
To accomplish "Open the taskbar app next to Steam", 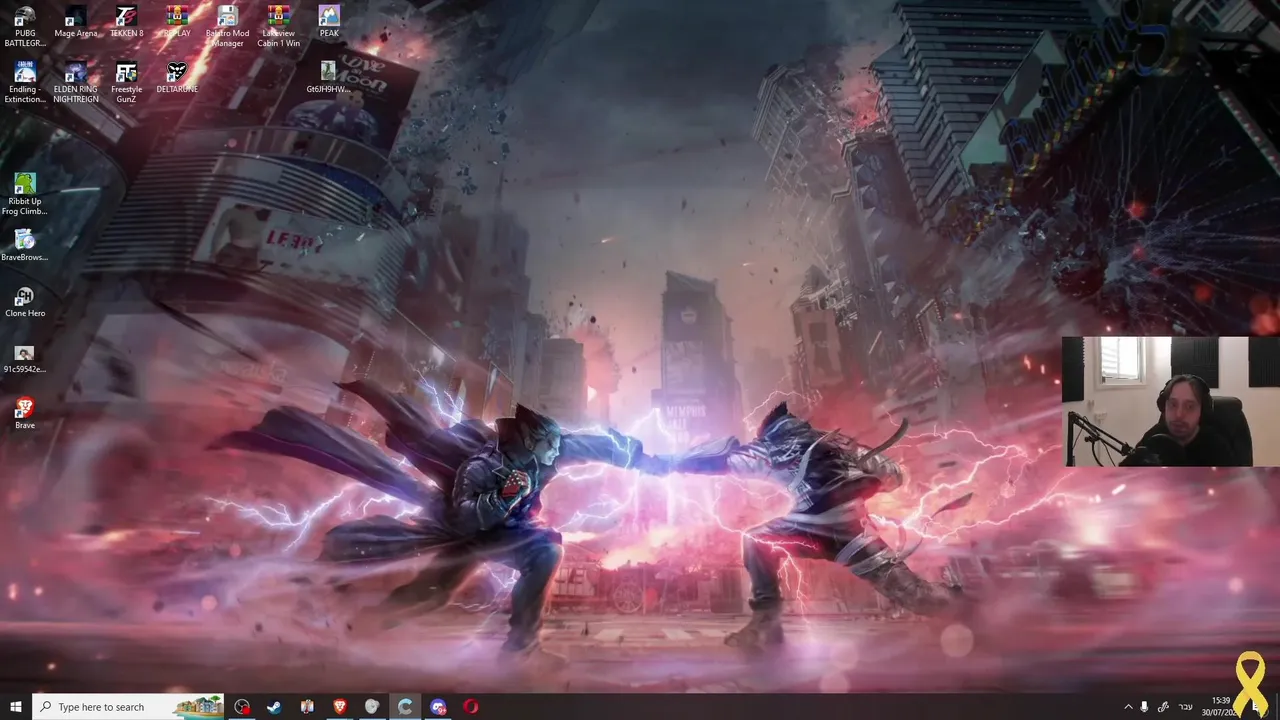I will [307, 706].
